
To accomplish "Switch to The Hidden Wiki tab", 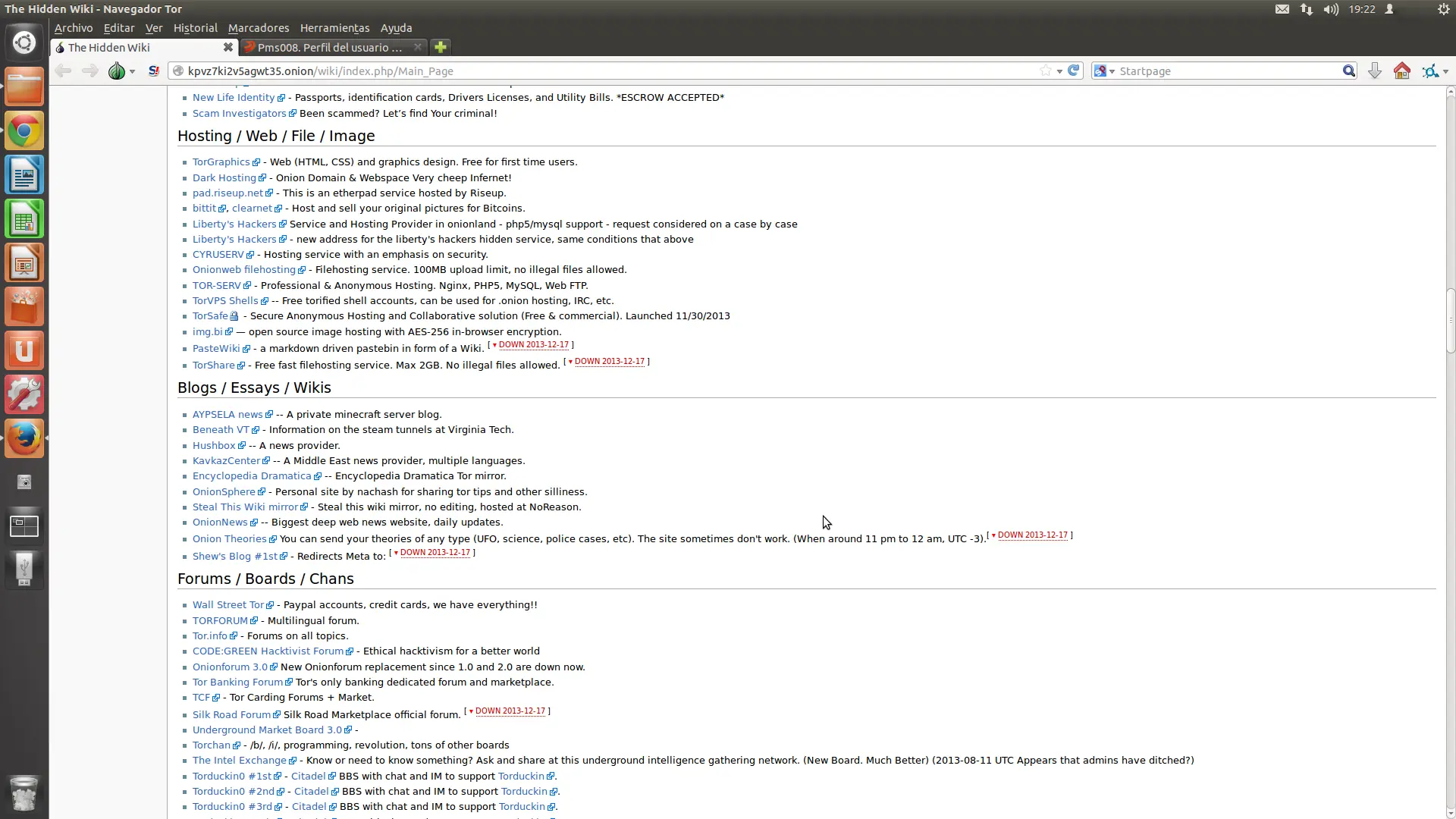I will pyautogui.click(x=143, y=47).
